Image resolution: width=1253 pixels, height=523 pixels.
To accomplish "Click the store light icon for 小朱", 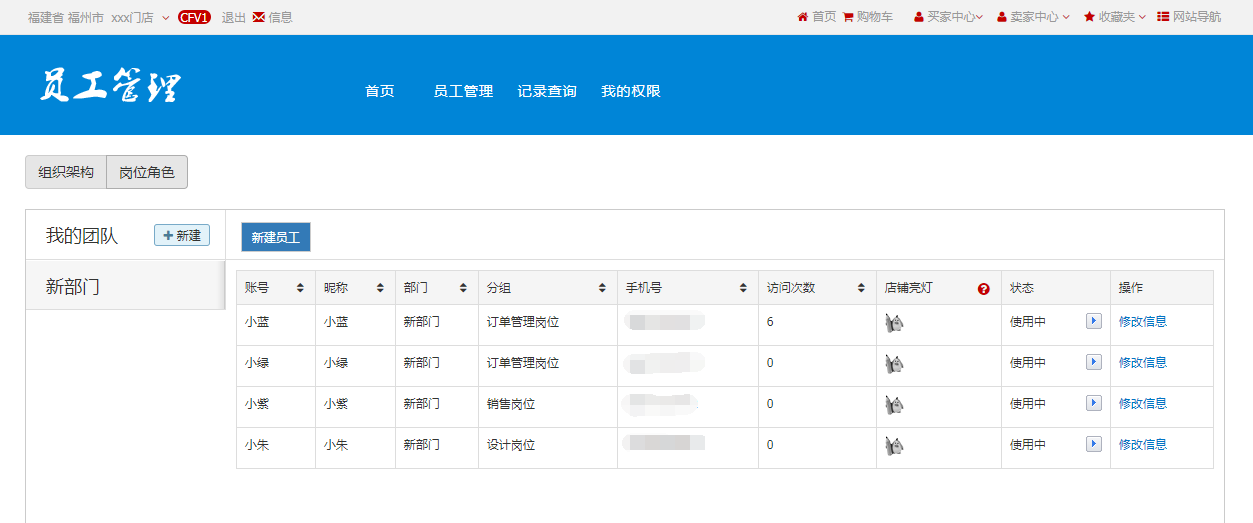I will point(894,445).
